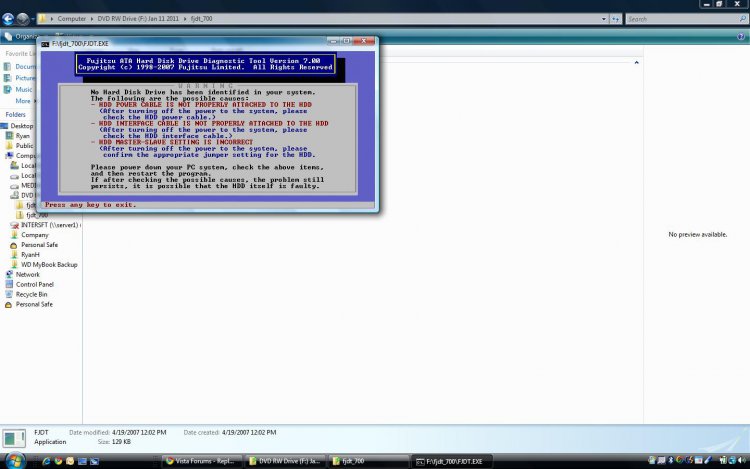Click the up arrow at file list top right
Viewport: 750px width, 469px height.
point(637,63)
